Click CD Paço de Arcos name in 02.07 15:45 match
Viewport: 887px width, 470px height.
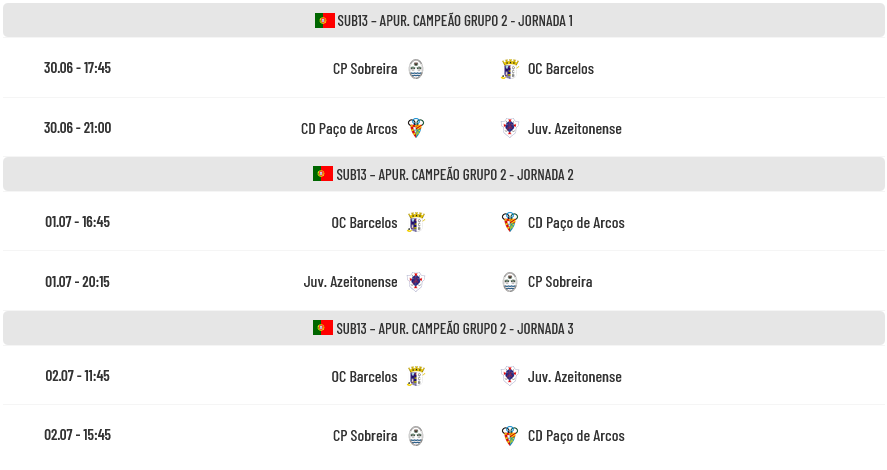pyautogui.click(x=576, y=436)
